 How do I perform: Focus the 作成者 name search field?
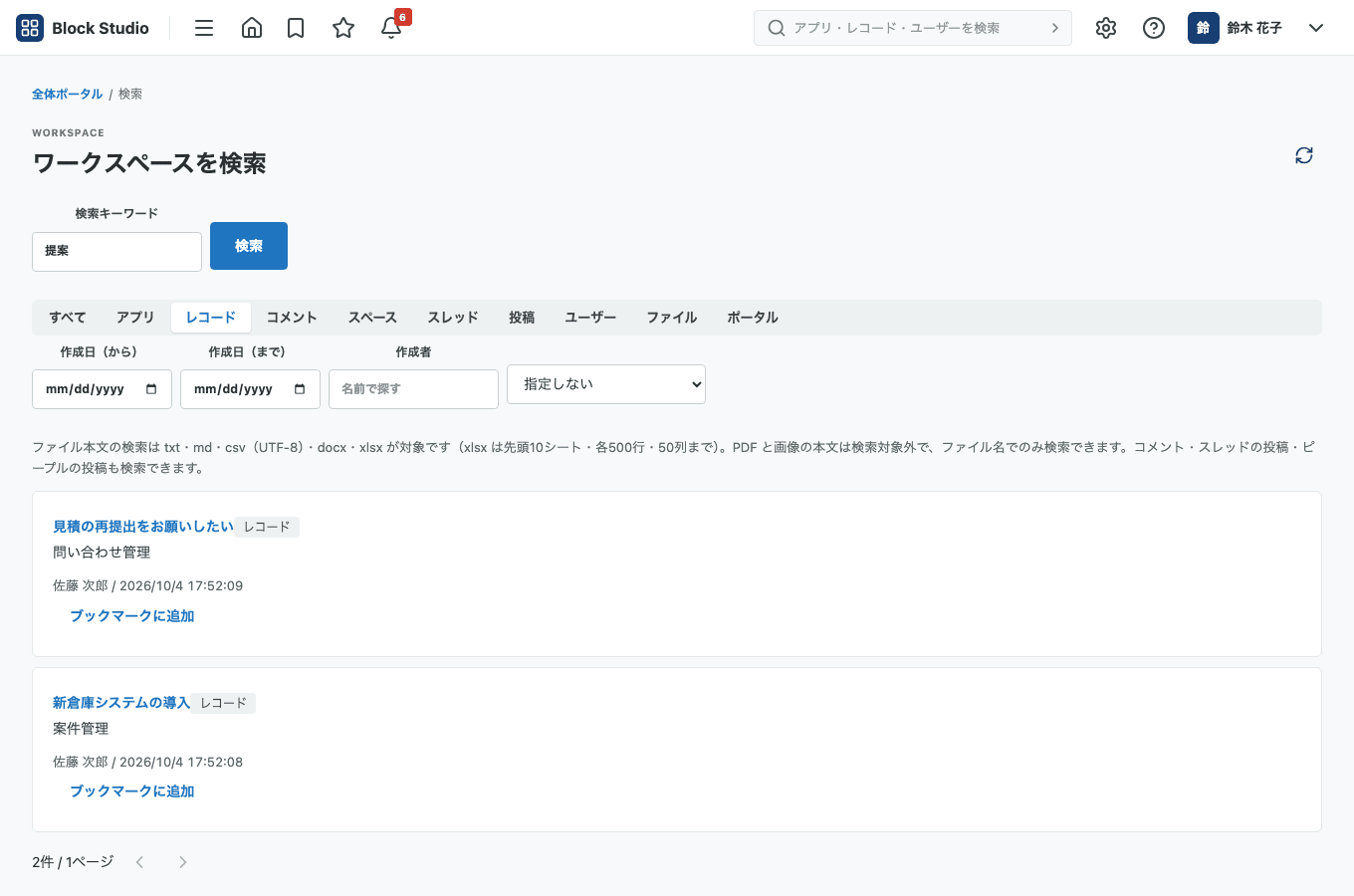[x=413, y=389]
